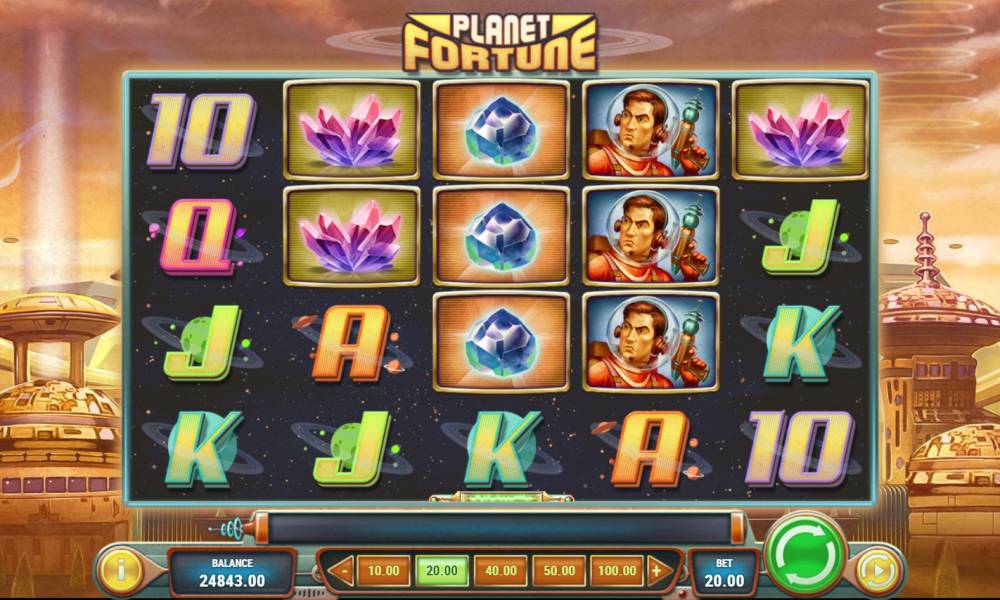
Task: Click the Planet Fortune logo
Action: point(500,41)
